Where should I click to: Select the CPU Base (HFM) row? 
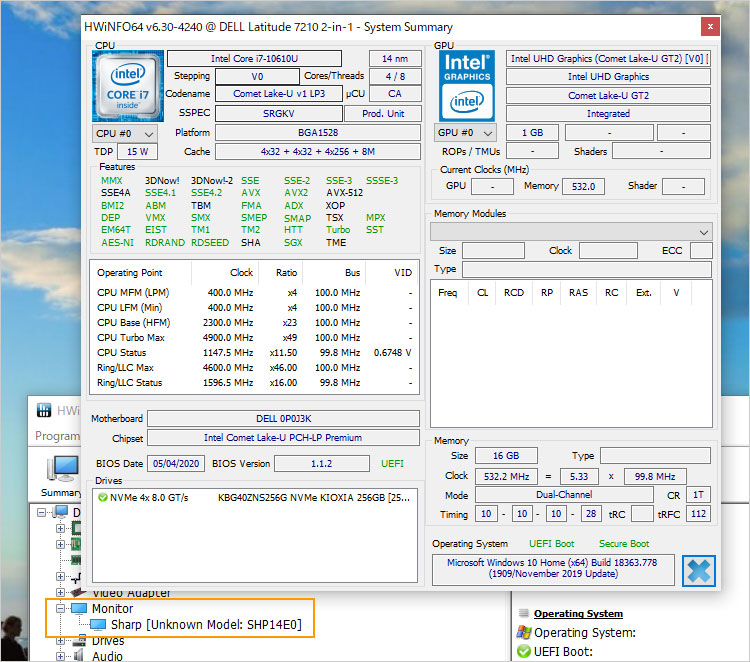pos(254,323)
